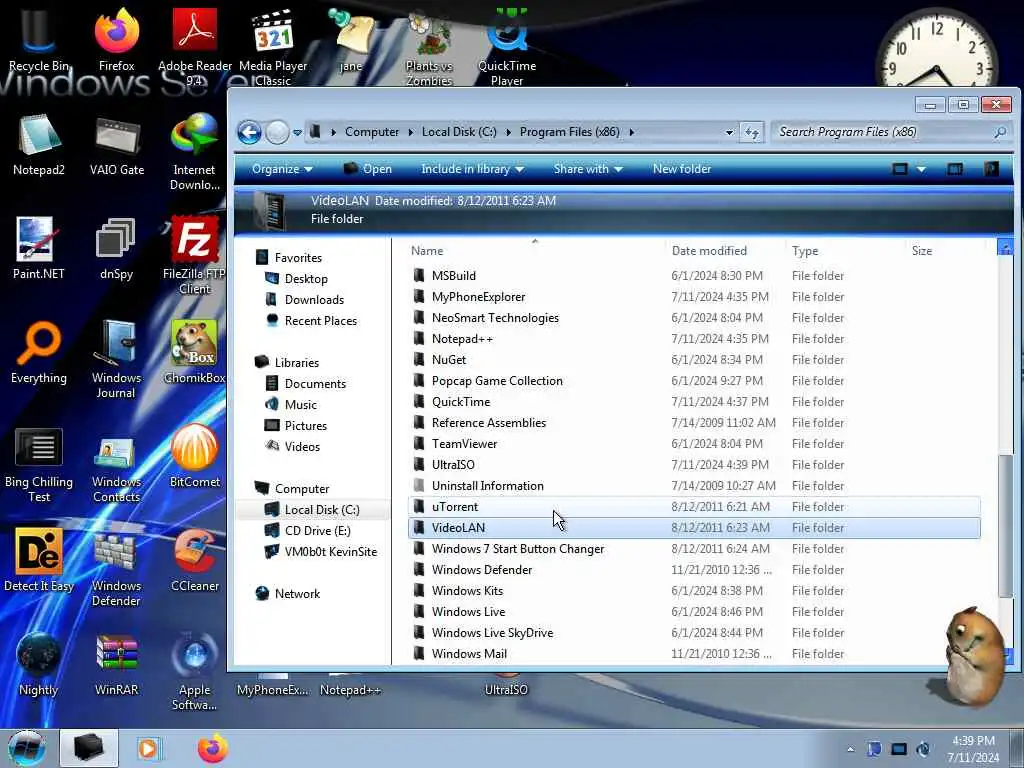Click the Explorer Back navigation arrow
The image size is (1024, 768).
pyautogui.click(x=249, y=133)
